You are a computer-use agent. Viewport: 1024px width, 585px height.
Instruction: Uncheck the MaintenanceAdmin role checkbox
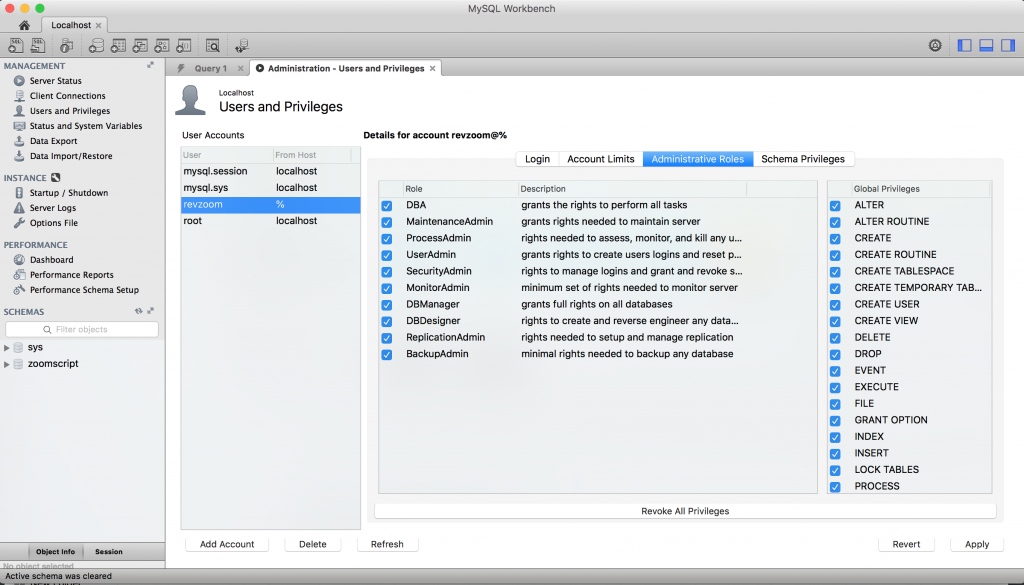tap(387, 222)
